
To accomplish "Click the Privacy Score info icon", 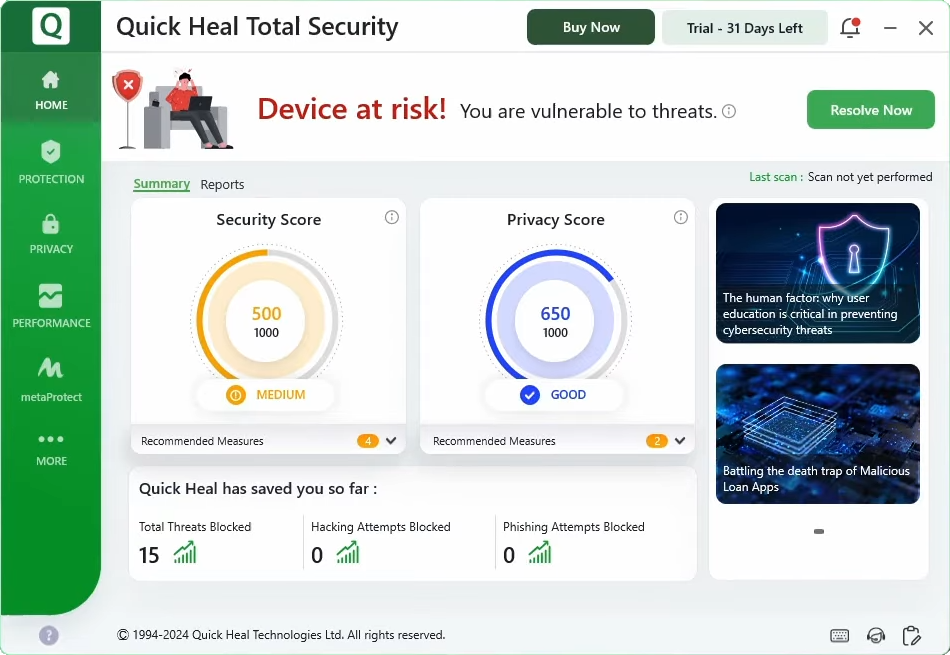I will pos(681,218).
